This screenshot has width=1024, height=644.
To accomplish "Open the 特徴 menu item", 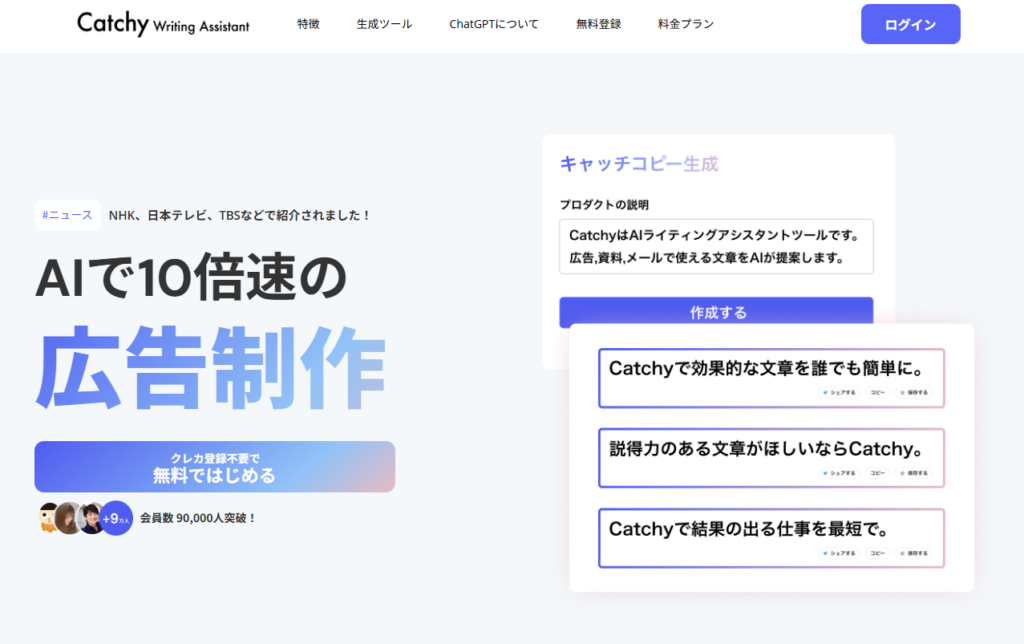I will point(308,24).
